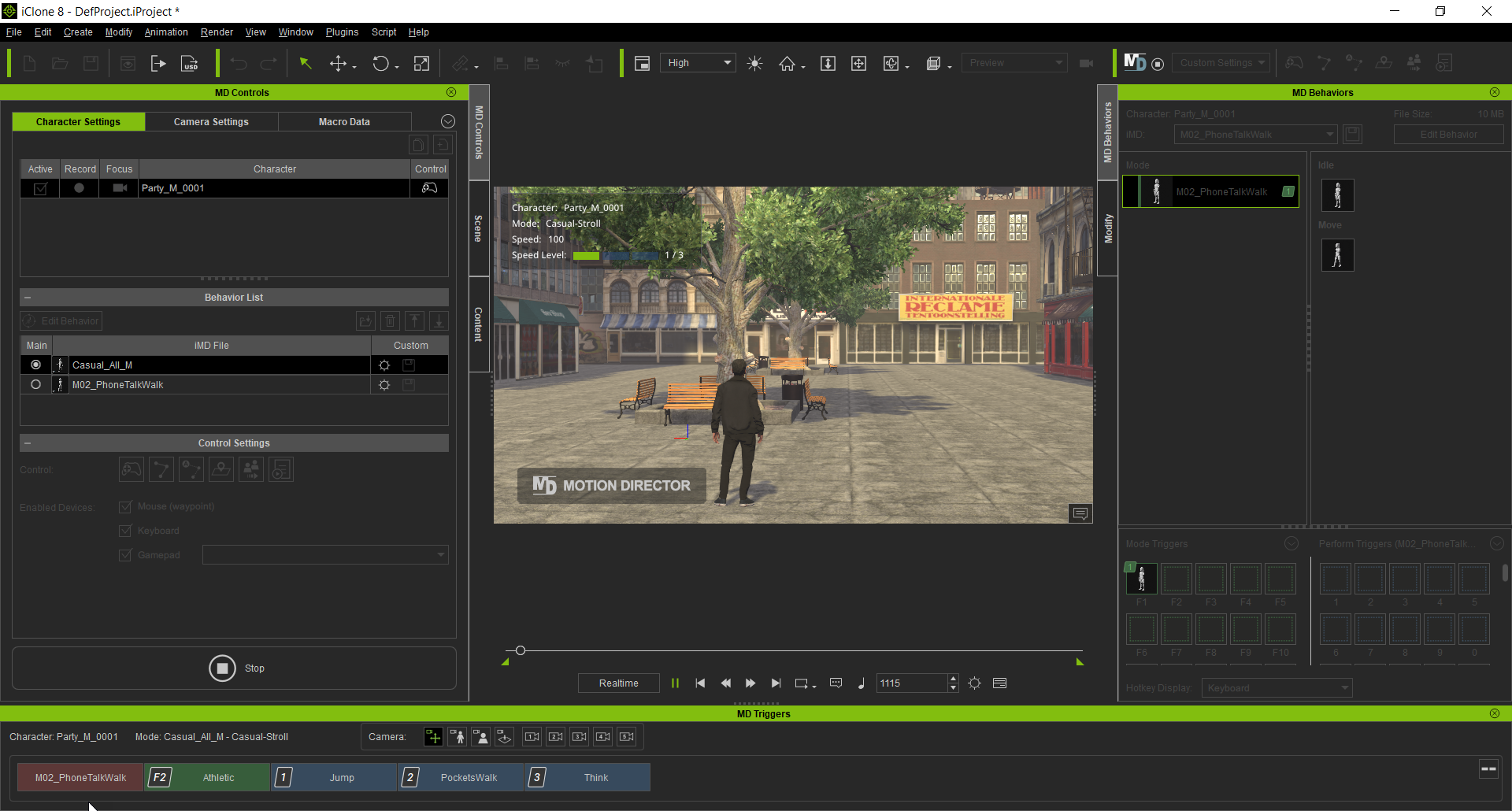Toggle Keyboard device checkbox
Screen dimensions: 1512x811
tap(124, 531)
